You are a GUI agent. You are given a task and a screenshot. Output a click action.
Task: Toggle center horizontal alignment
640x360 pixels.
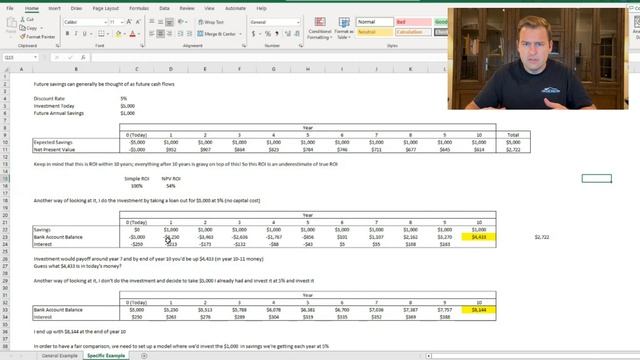coord(160,33)
